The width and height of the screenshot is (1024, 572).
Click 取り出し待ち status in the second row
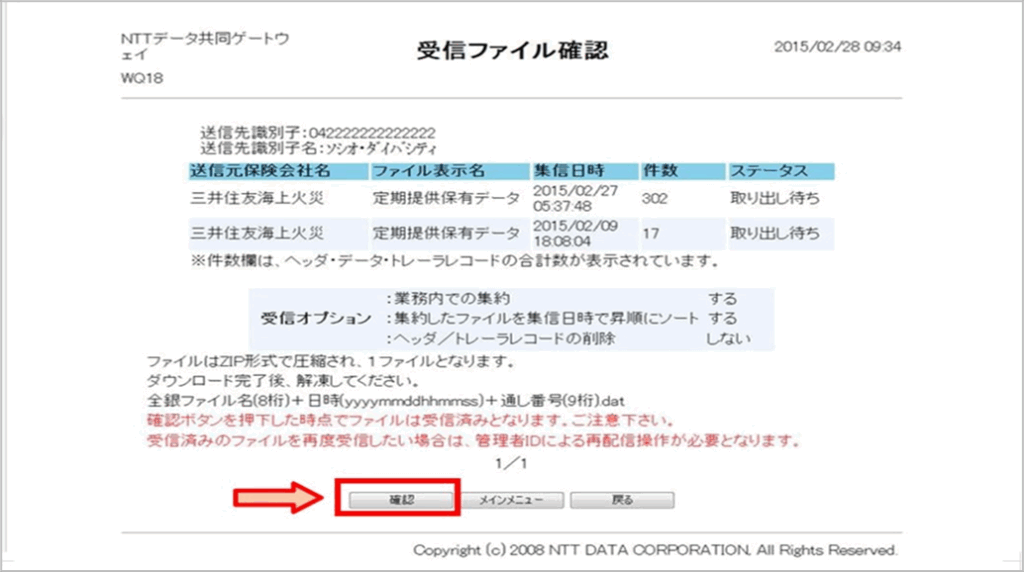[x=775, y=234]
